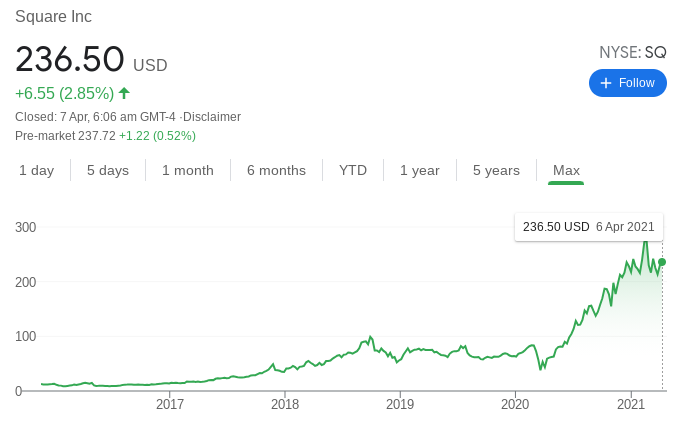Click the NYSE: SQ ticker label

pos(632,52)
